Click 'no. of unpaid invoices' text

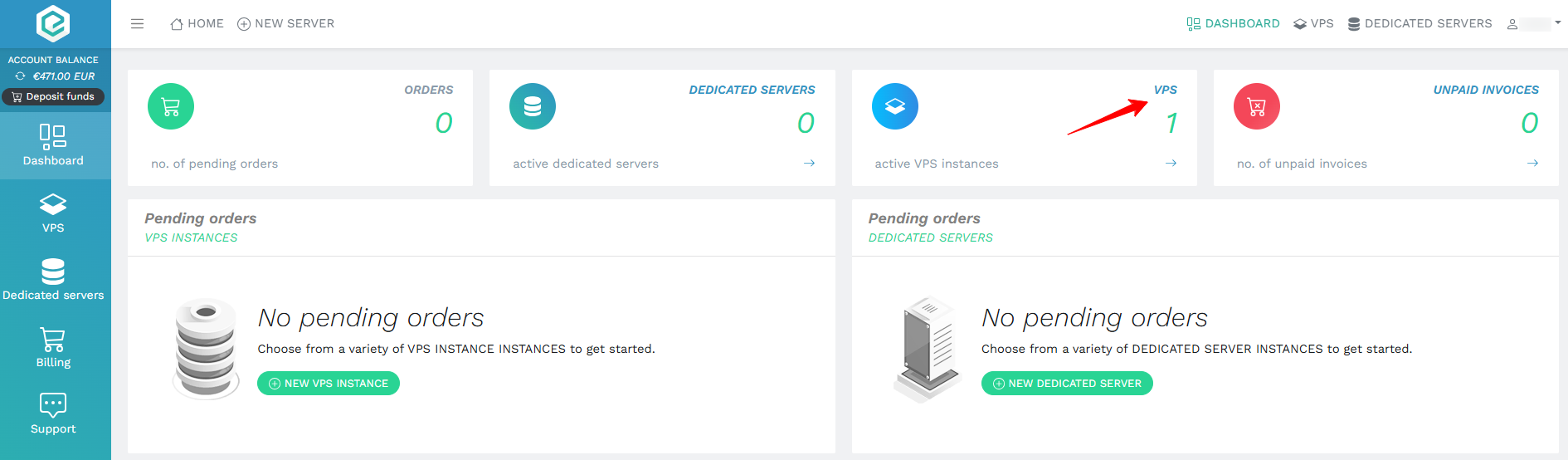click(x=1302, y=164)
